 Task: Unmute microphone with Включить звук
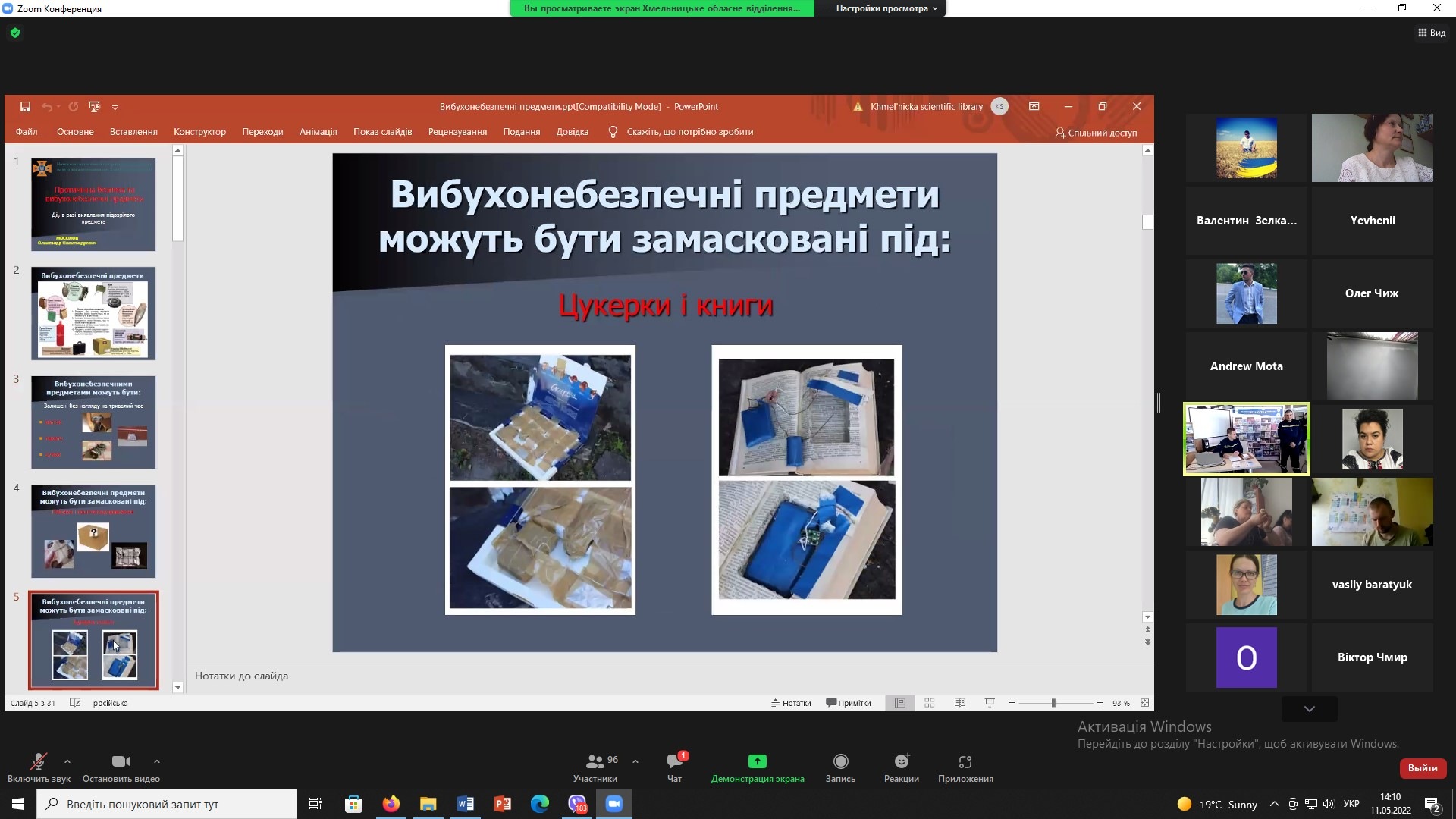(38, 761)
